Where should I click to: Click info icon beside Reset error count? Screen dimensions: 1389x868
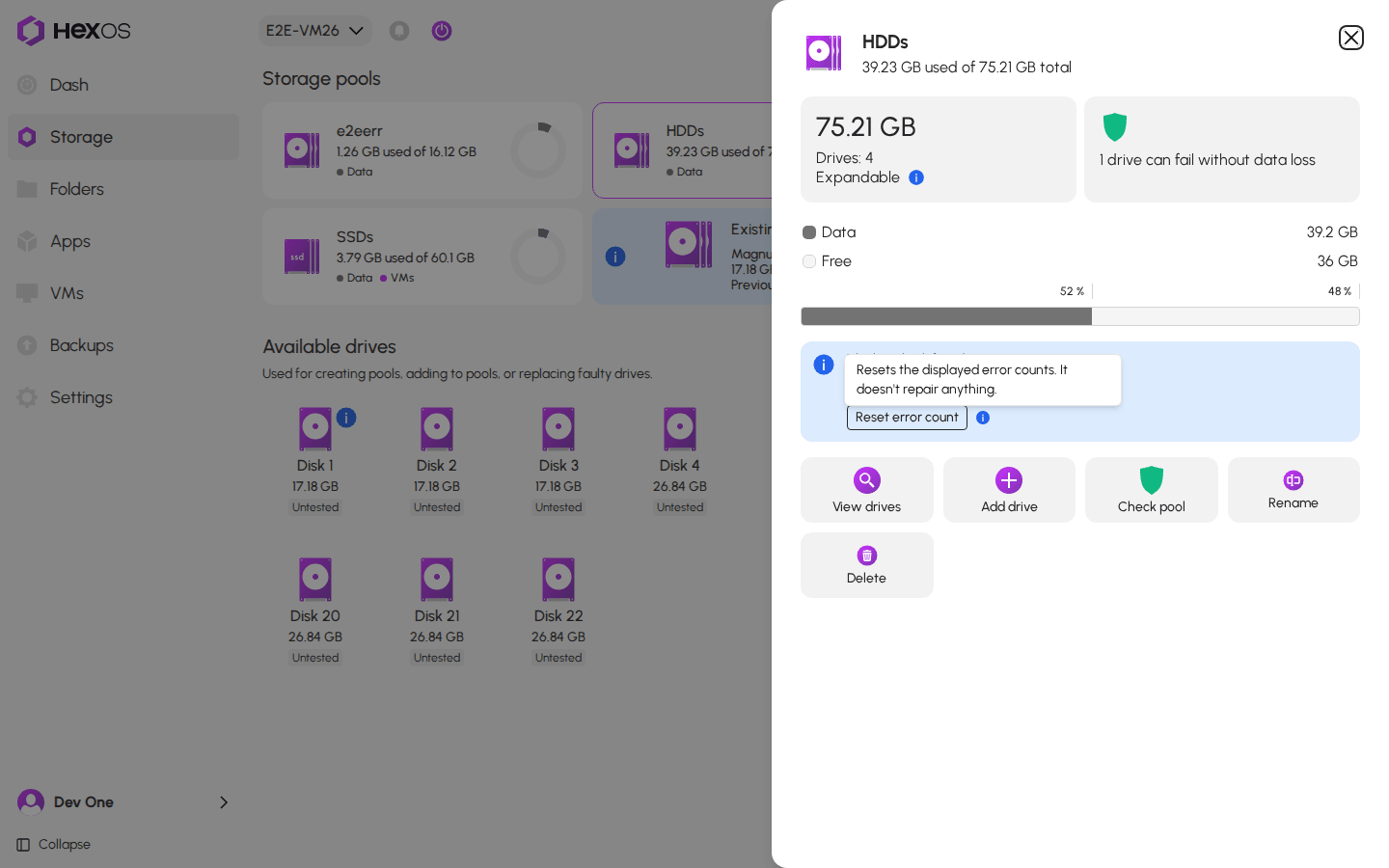pos(983,418)
